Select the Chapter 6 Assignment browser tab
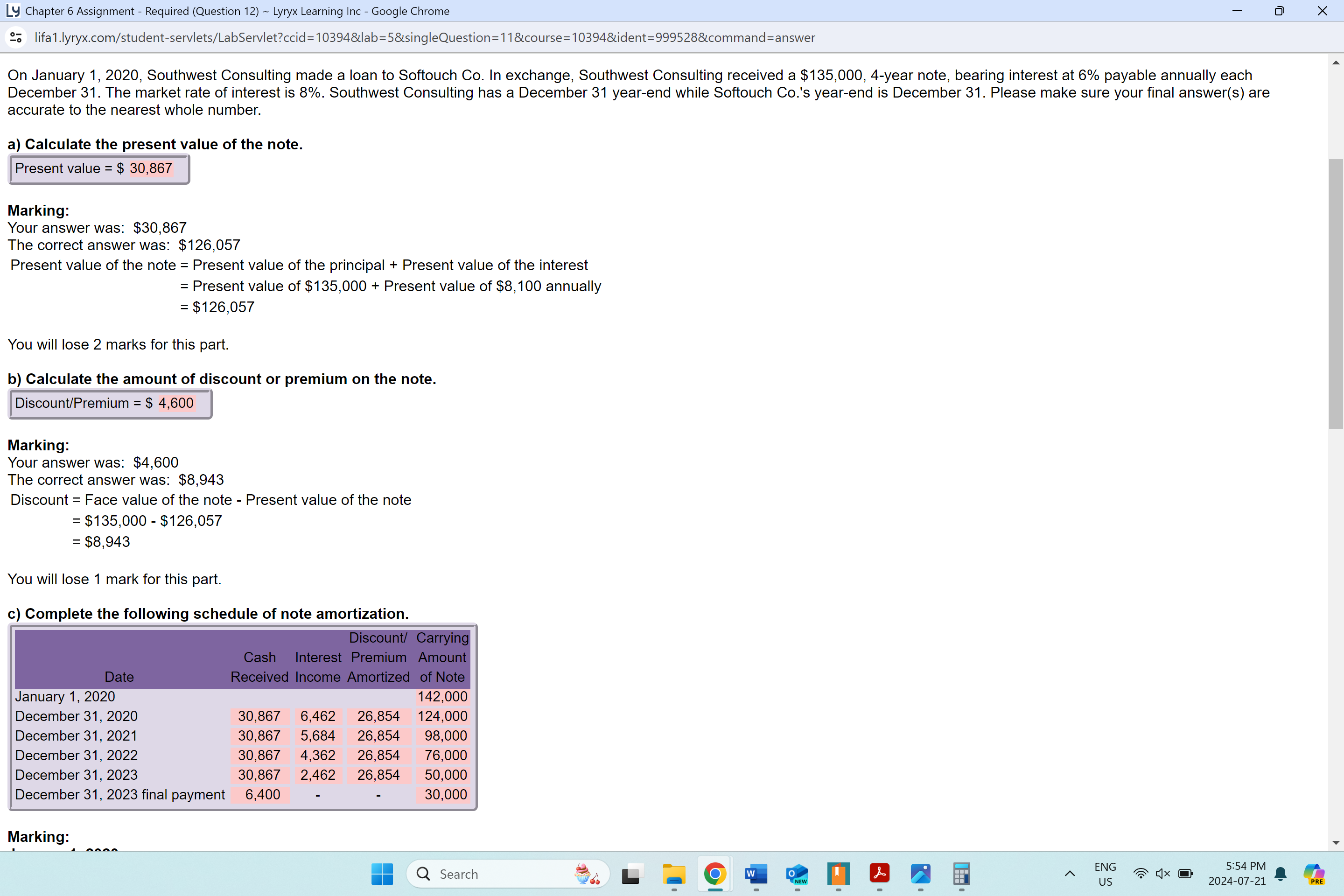The height and width of the screenshot is (896, 1344). pos(229,11)
